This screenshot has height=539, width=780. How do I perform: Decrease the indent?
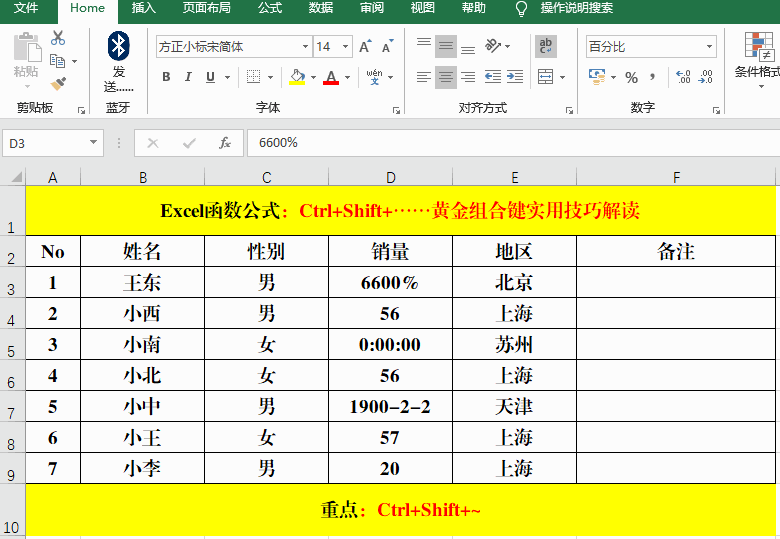point(492,77)
